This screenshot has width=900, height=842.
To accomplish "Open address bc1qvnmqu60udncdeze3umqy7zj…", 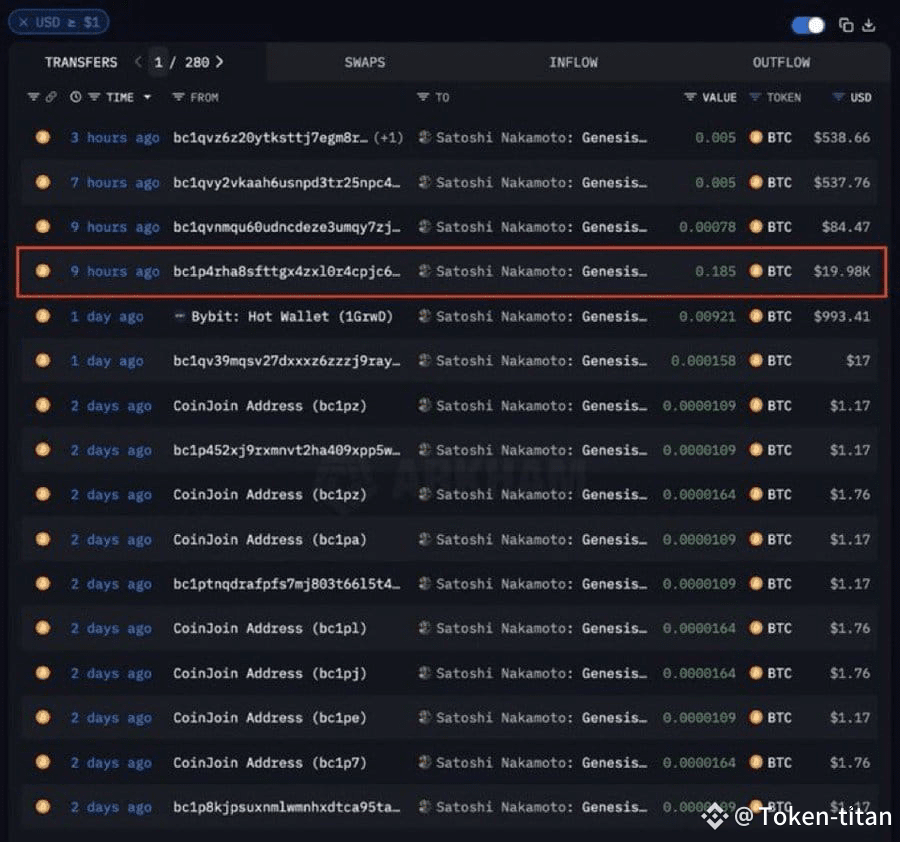I will (286, 227).
